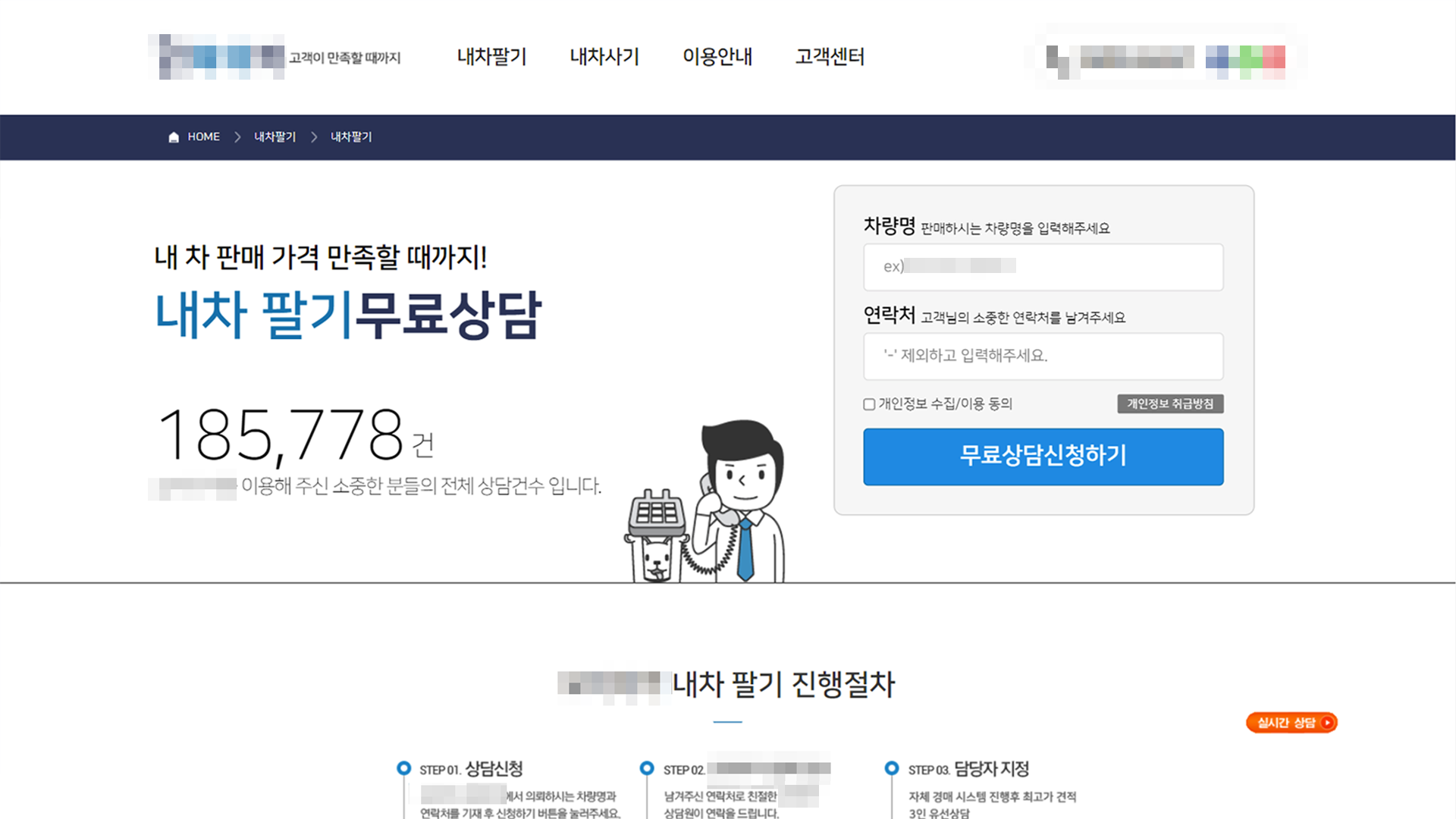Click the STEP 02 circle marker icon

(x=647, y=768)
